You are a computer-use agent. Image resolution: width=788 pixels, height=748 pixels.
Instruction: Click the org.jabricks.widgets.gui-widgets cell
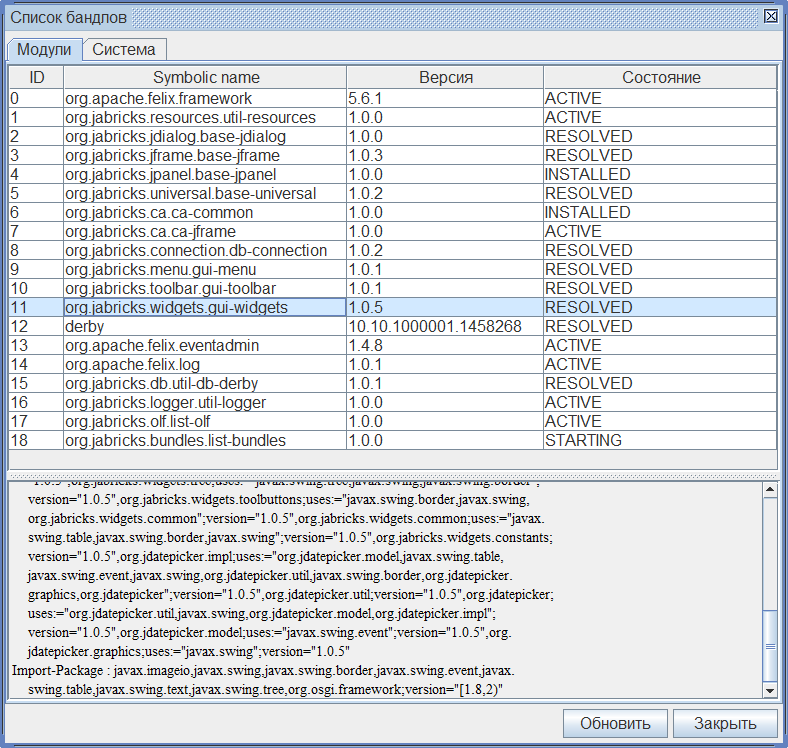[205, 307]
